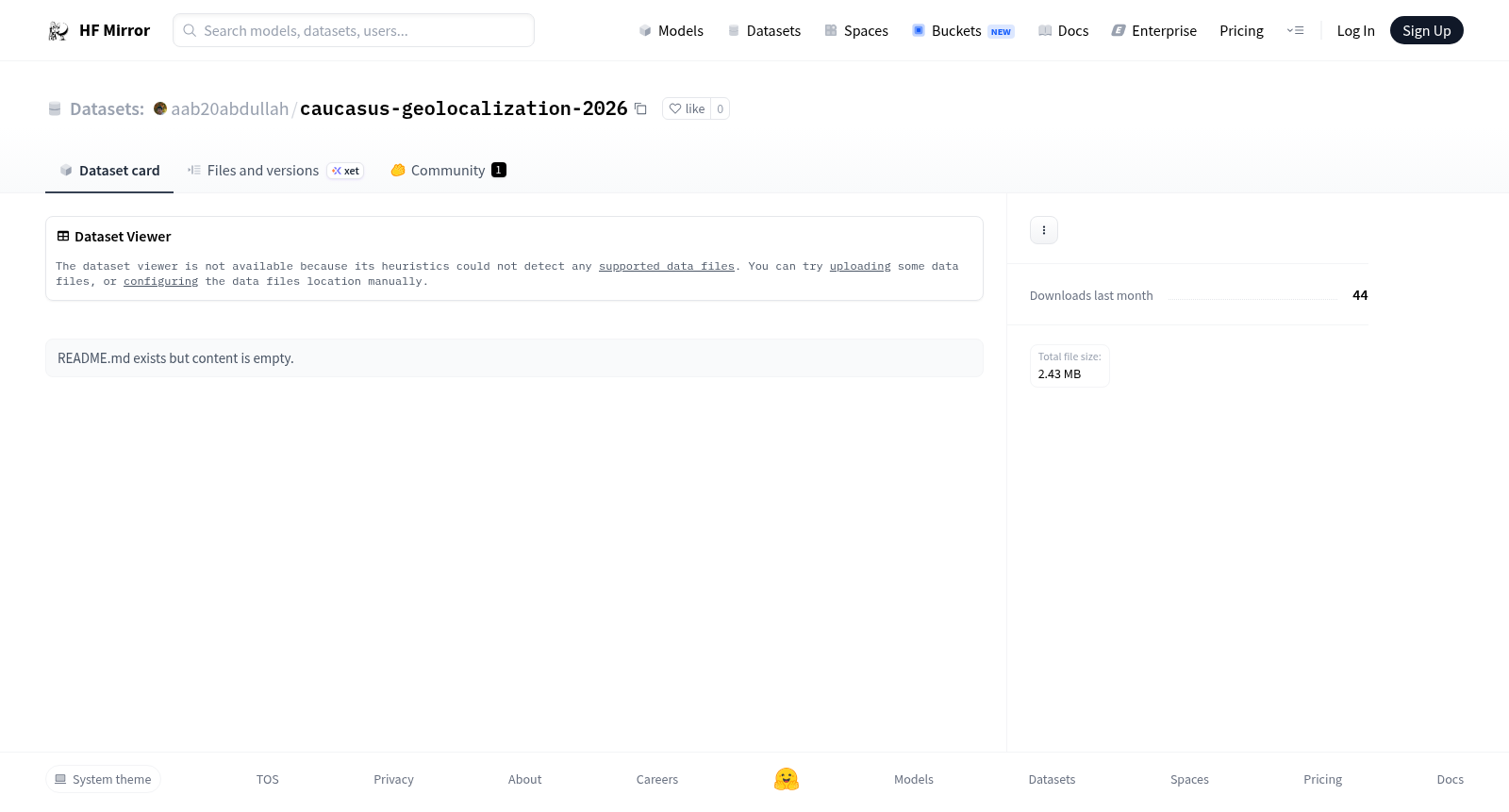
Task: Open the footer About link
Action: click(524, 779)
